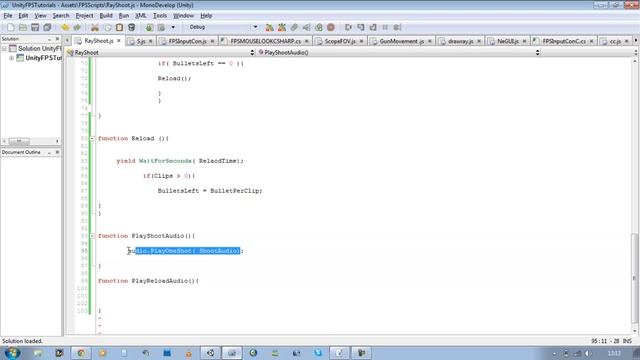The width and height of the screenshot is (640, 360).
Task: Click the New File toolbar icon
Action: 11,27
